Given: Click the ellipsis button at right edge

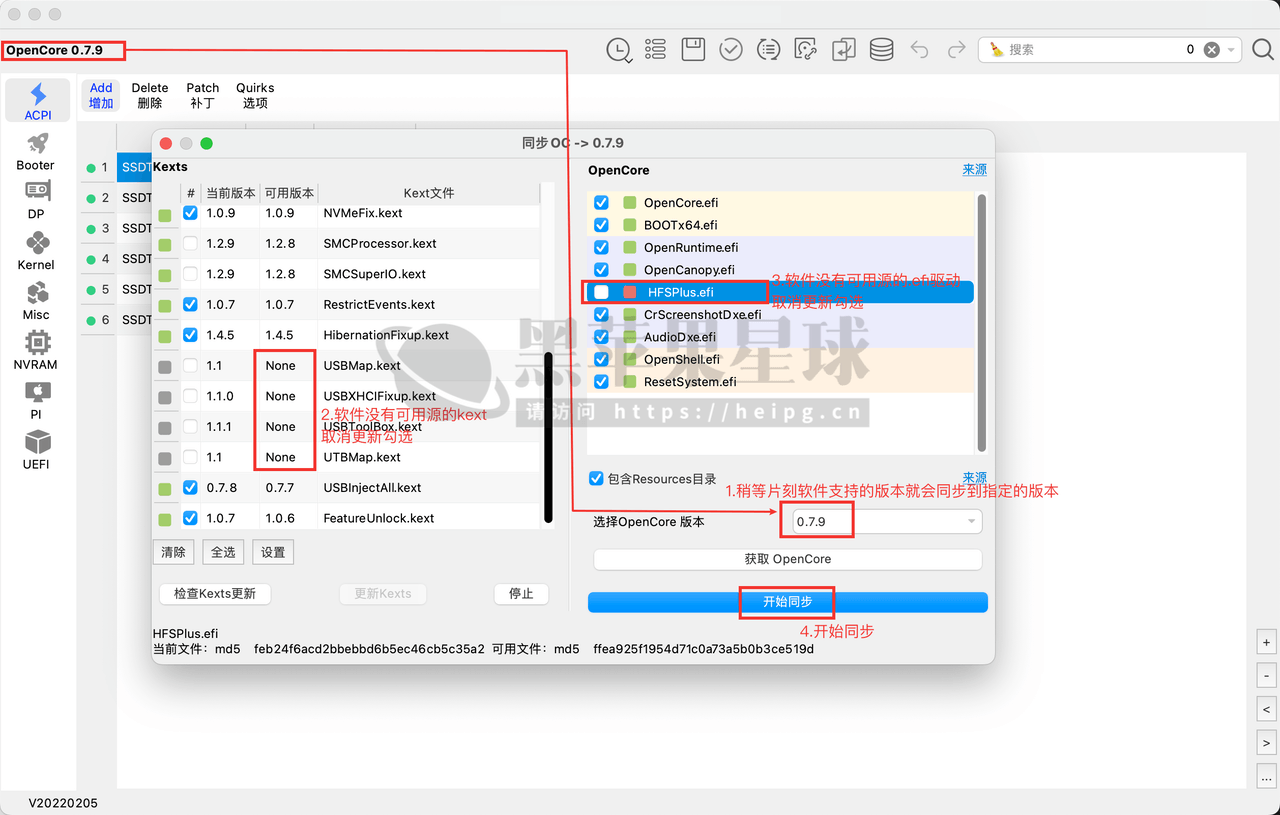Looking at the screenshot, I should 1267,777.
